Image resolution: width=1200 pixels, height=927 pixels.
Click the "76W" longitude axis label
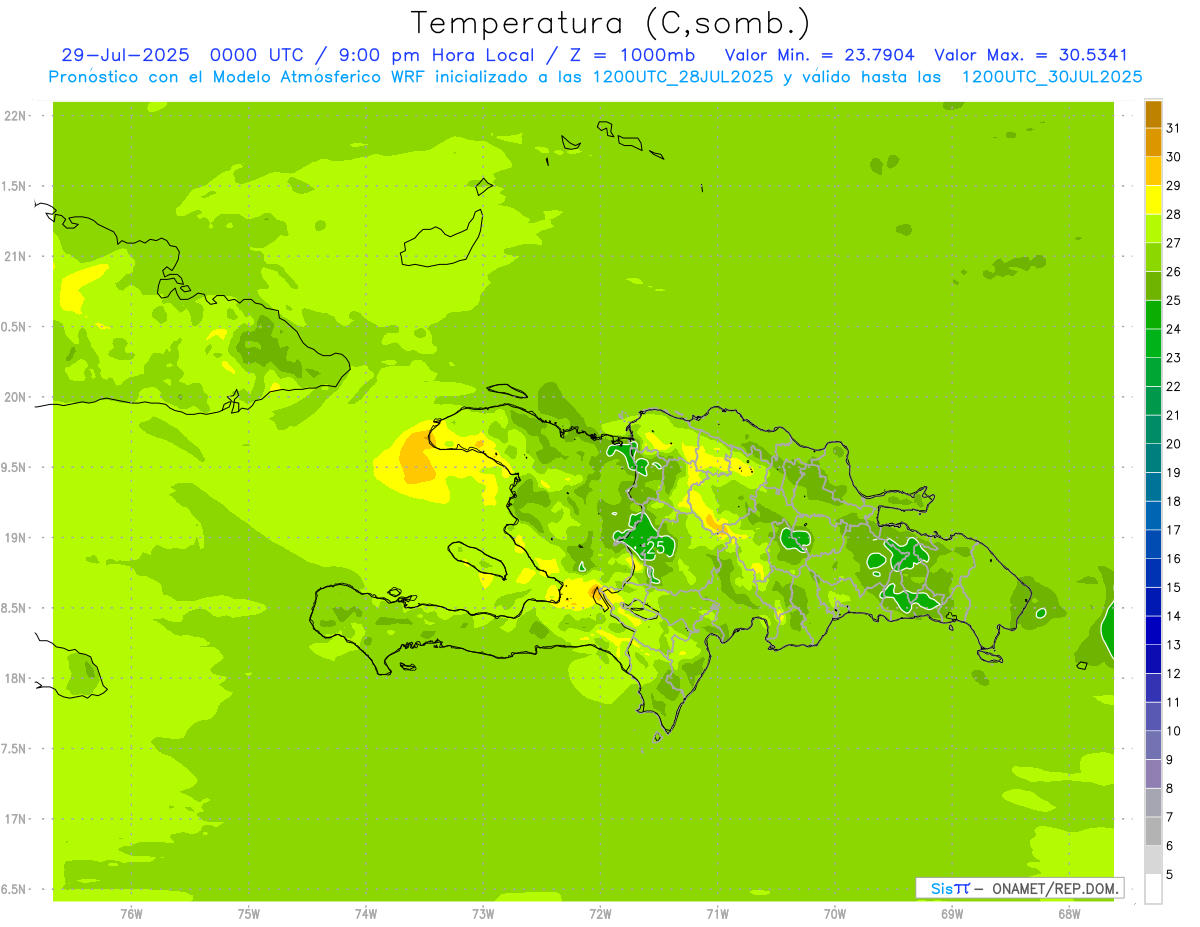(x=131, y=913)
